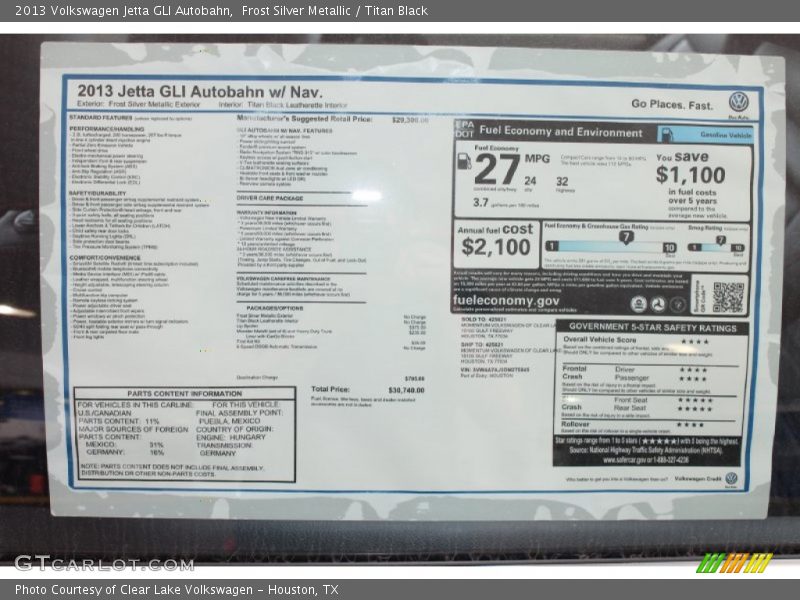Click the PERFORMANCE/HANDLING heading
800x600 pixels.
click(x=107, y=129)
